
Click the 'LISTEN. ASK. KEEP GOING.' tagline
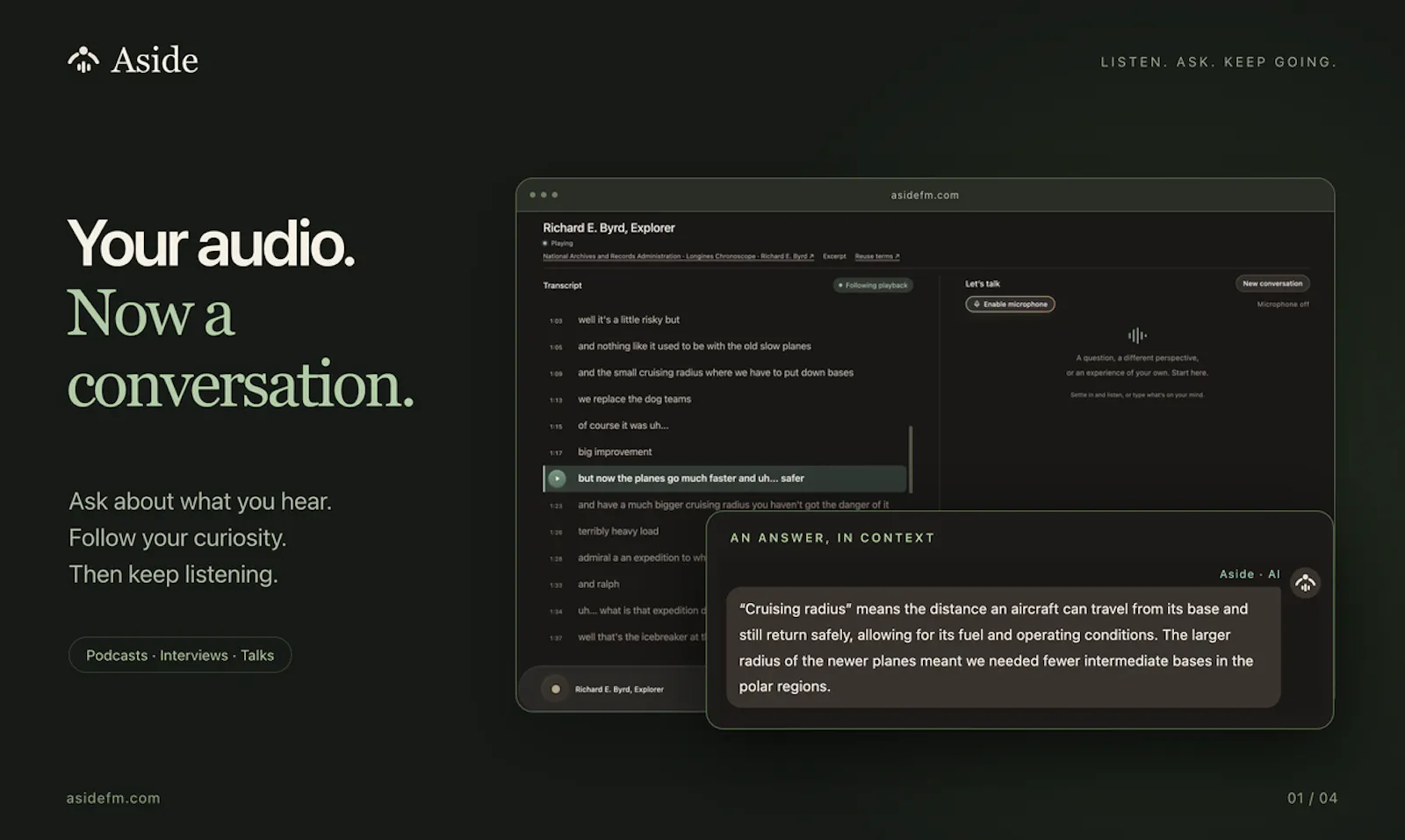pos(1219,61)
